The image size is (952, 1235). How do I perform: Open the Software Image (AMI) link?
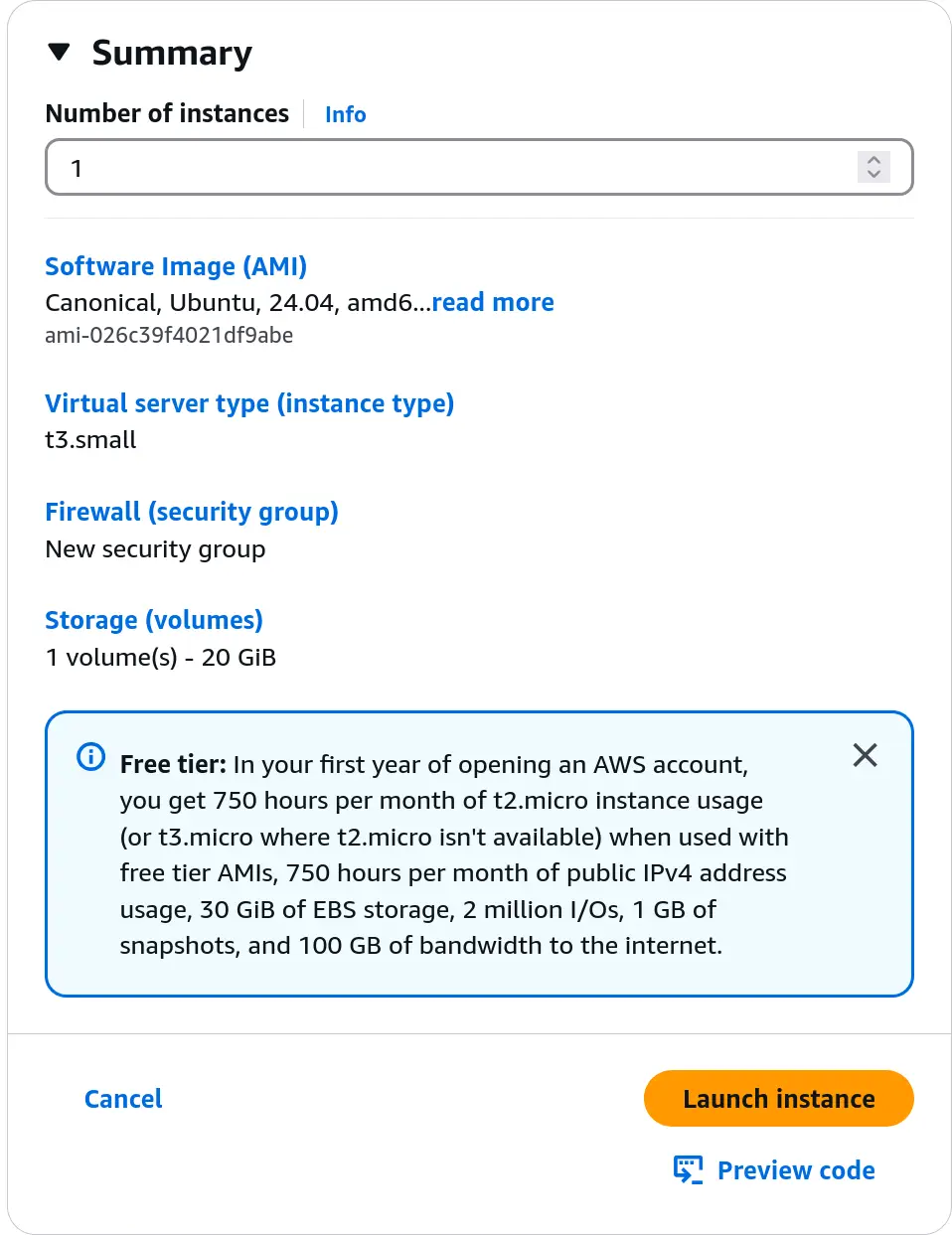coord(176,266)
